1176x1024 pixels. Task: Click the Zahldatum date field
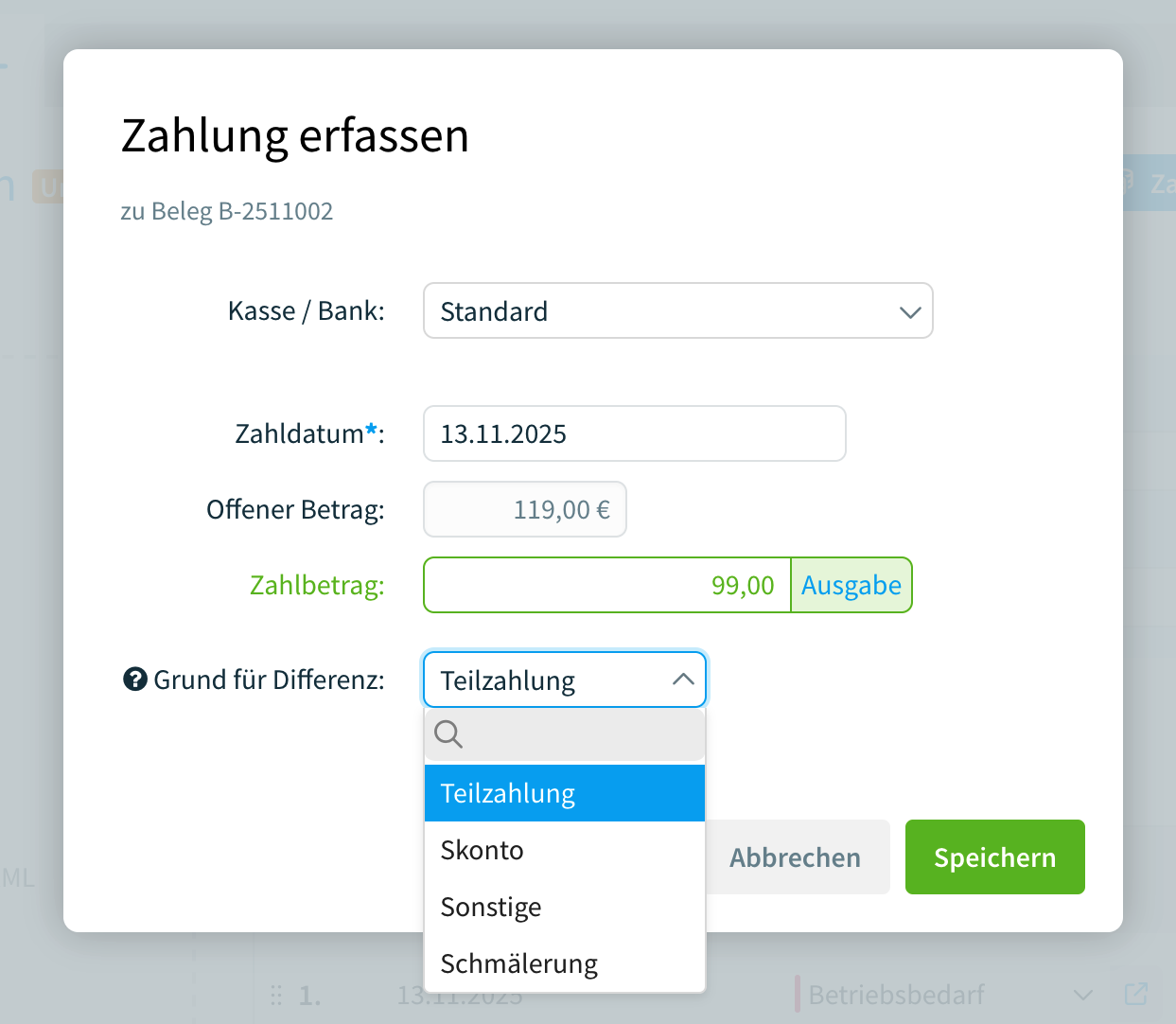634,433
